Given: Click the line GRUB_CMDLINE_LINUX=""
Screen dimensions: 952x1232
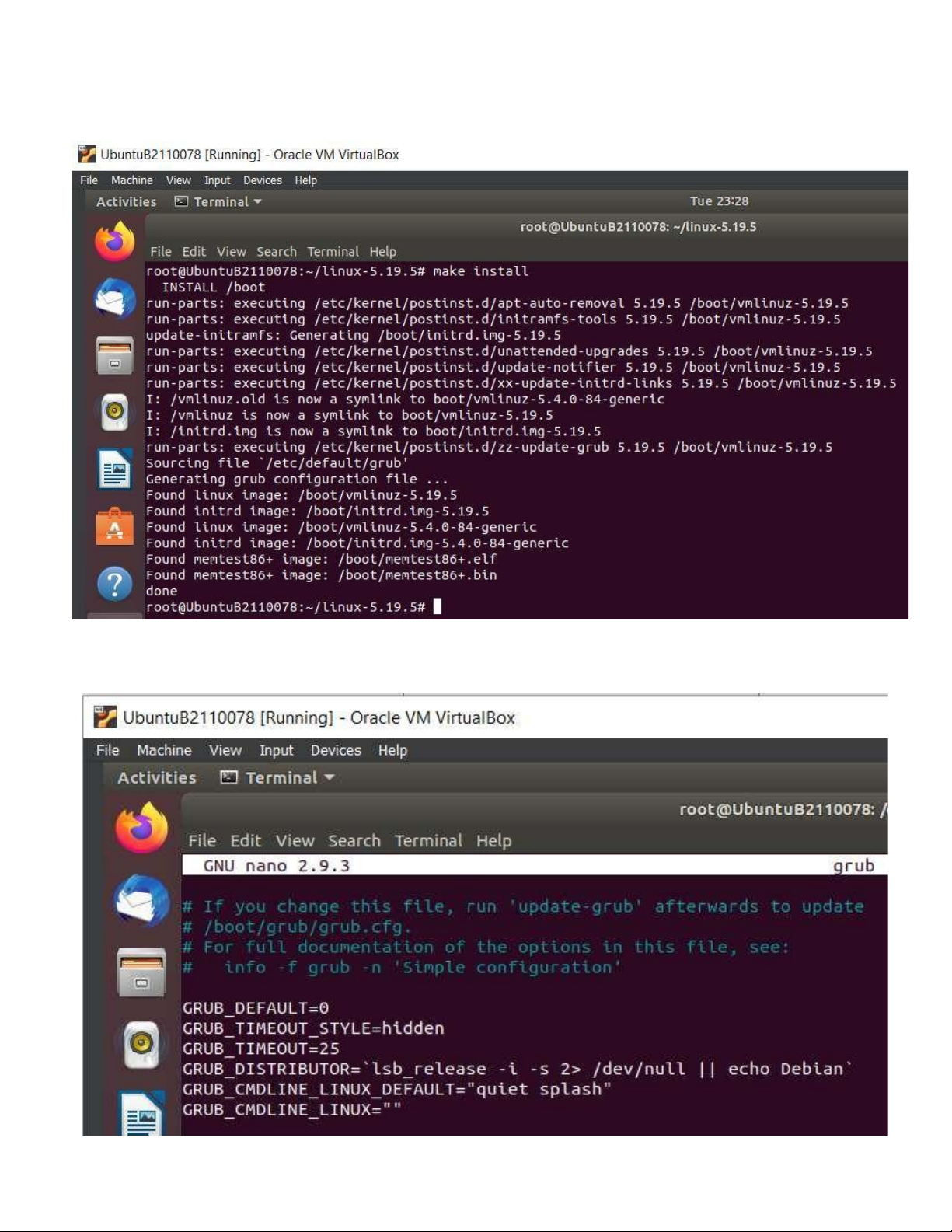Looking at the screenshot, I should click(292, 1109).
